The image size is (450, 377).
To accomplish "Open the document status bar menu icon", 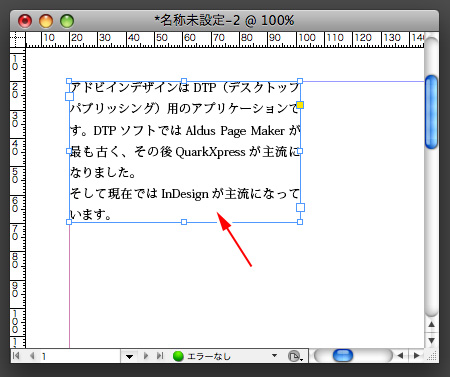I will click(295, 356).
